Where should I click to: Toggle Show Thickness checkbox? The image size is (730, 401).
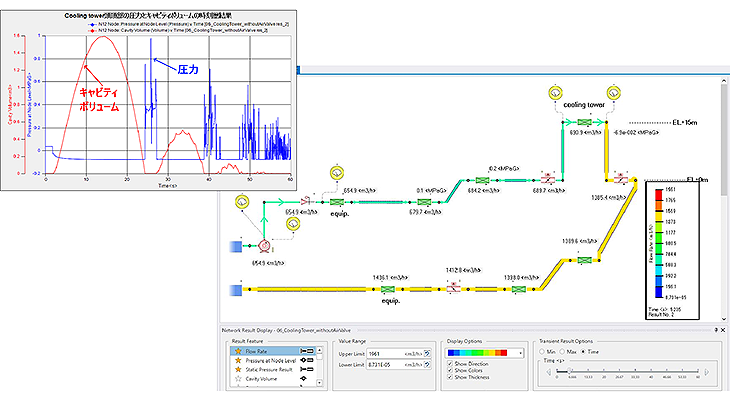tap(450, 377)
